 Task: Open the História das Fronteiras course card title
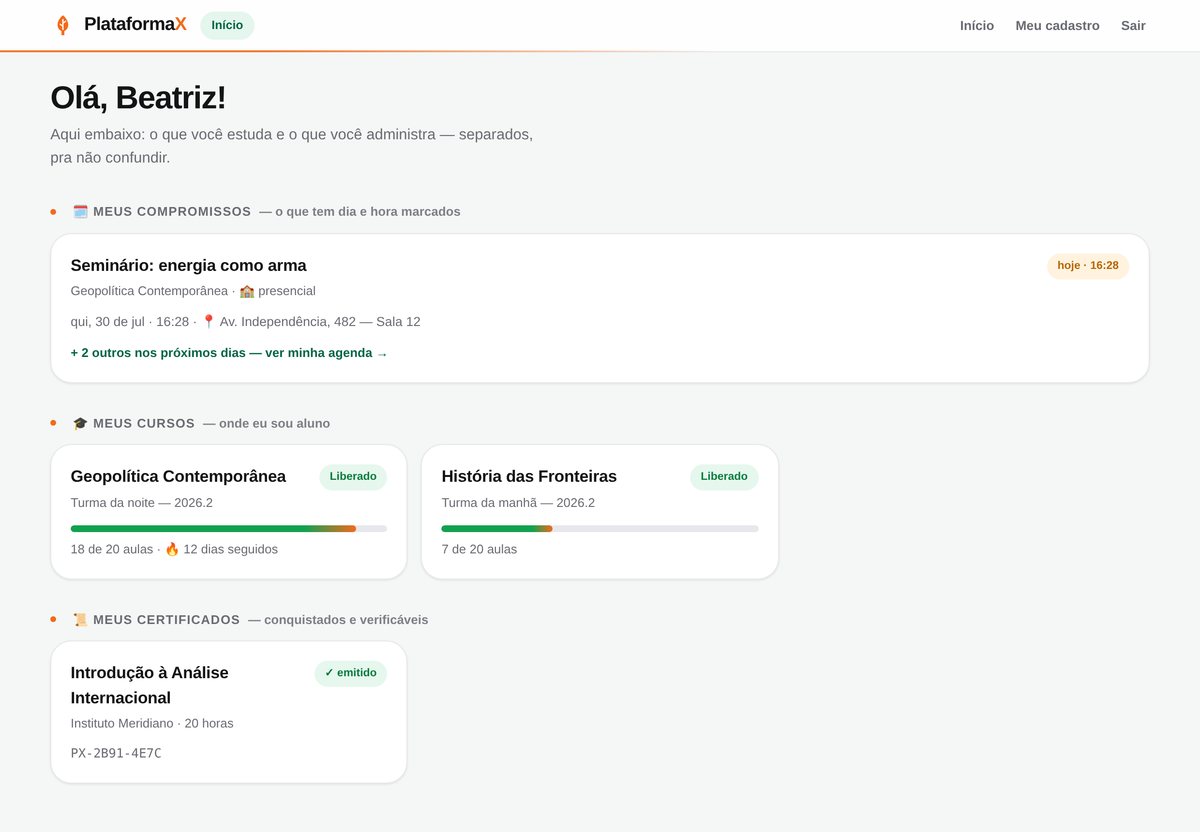point(529,476)
